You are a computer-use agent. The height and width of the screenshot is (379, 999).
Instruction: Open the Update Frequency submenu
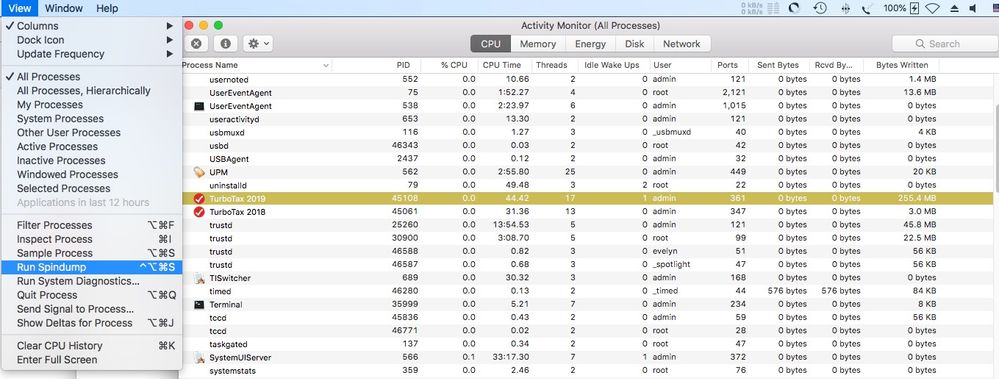tap(91, 54)
